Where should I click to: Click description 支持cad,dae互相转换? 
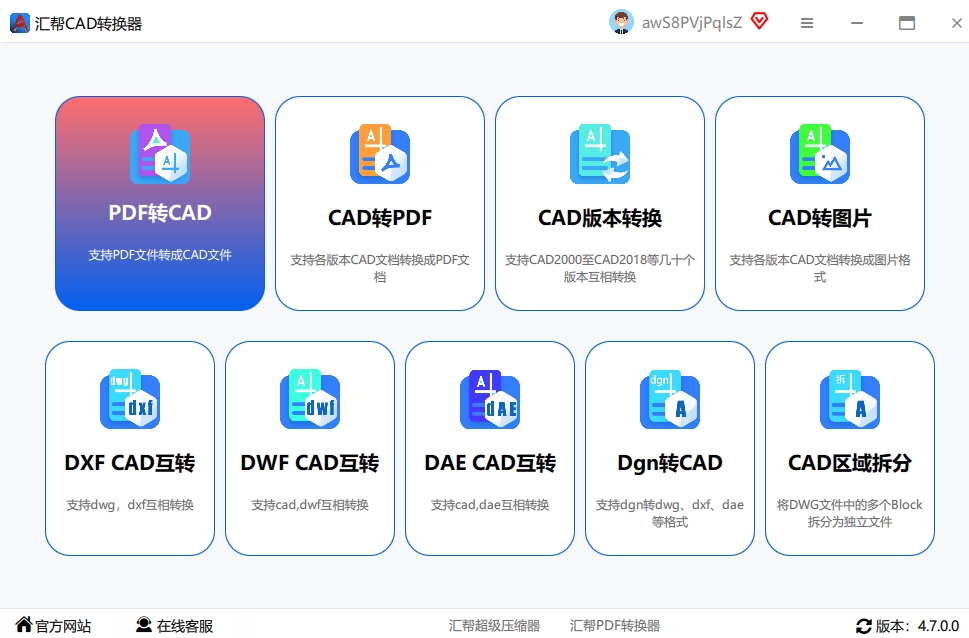490,504
